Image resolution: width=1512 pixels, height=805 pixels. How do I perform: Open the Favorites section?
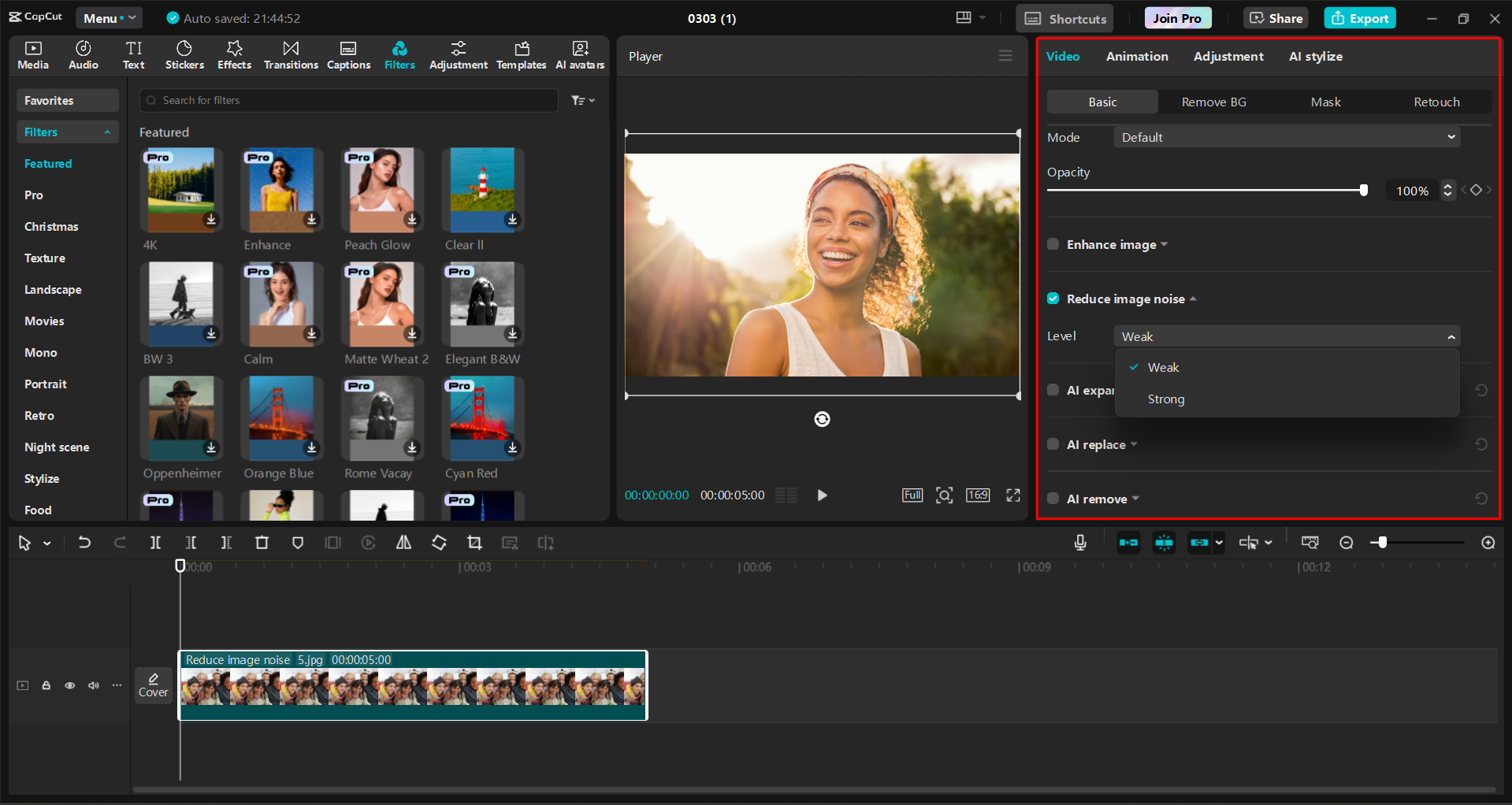click(67, 101)
